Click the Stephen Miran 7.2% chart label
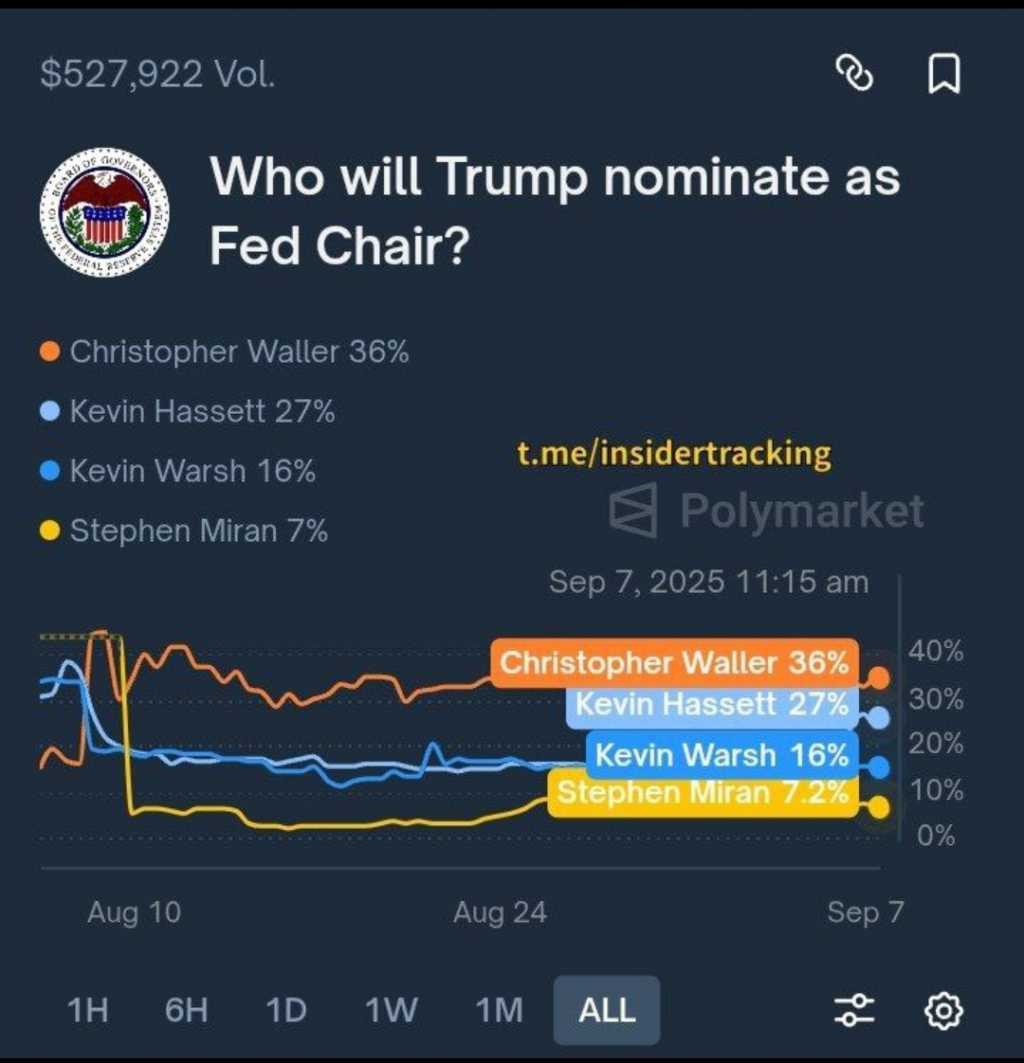 703,794
